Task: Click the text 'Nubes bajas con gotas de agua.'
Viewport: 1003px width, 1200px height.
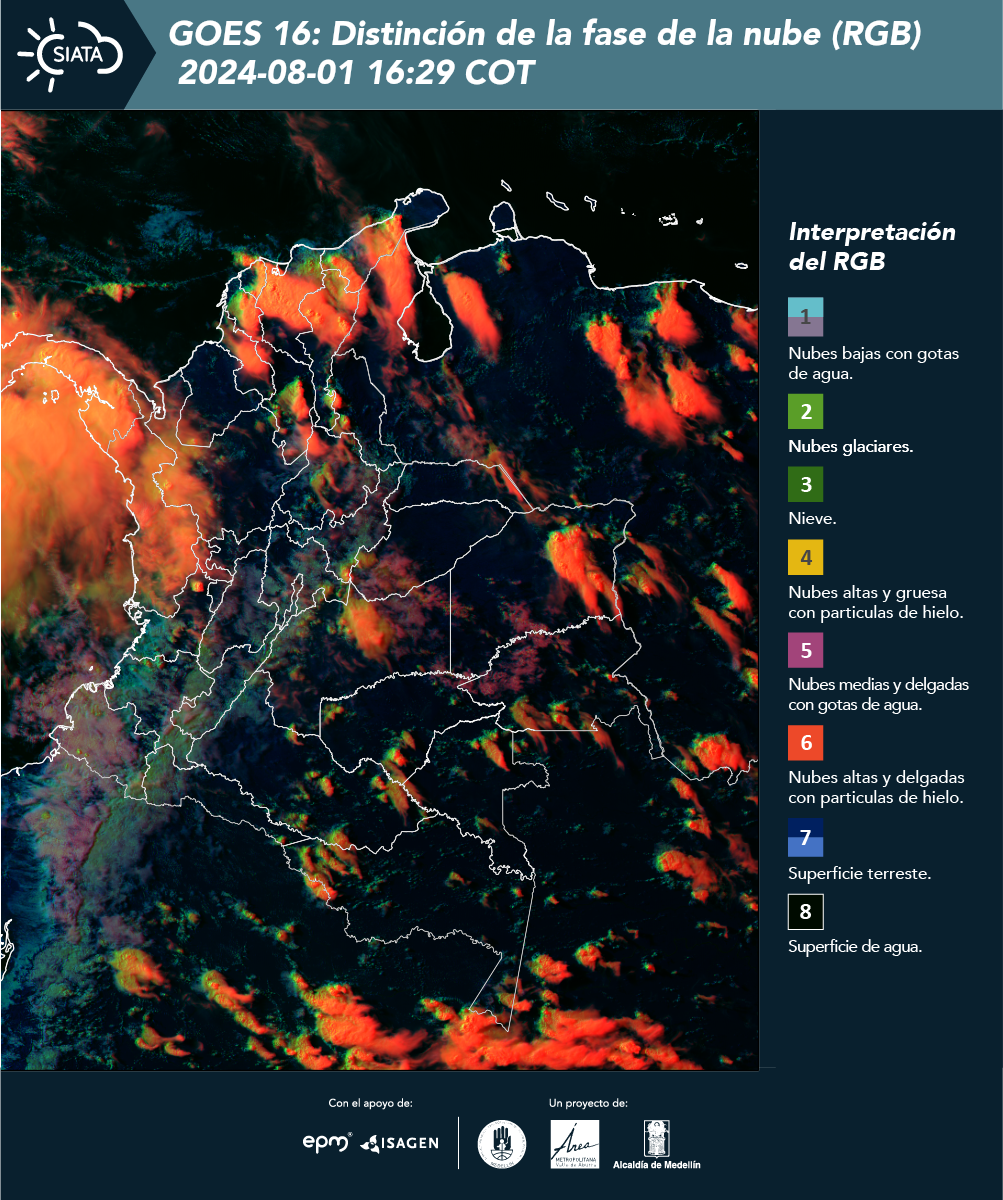Action: coord(874,364)
